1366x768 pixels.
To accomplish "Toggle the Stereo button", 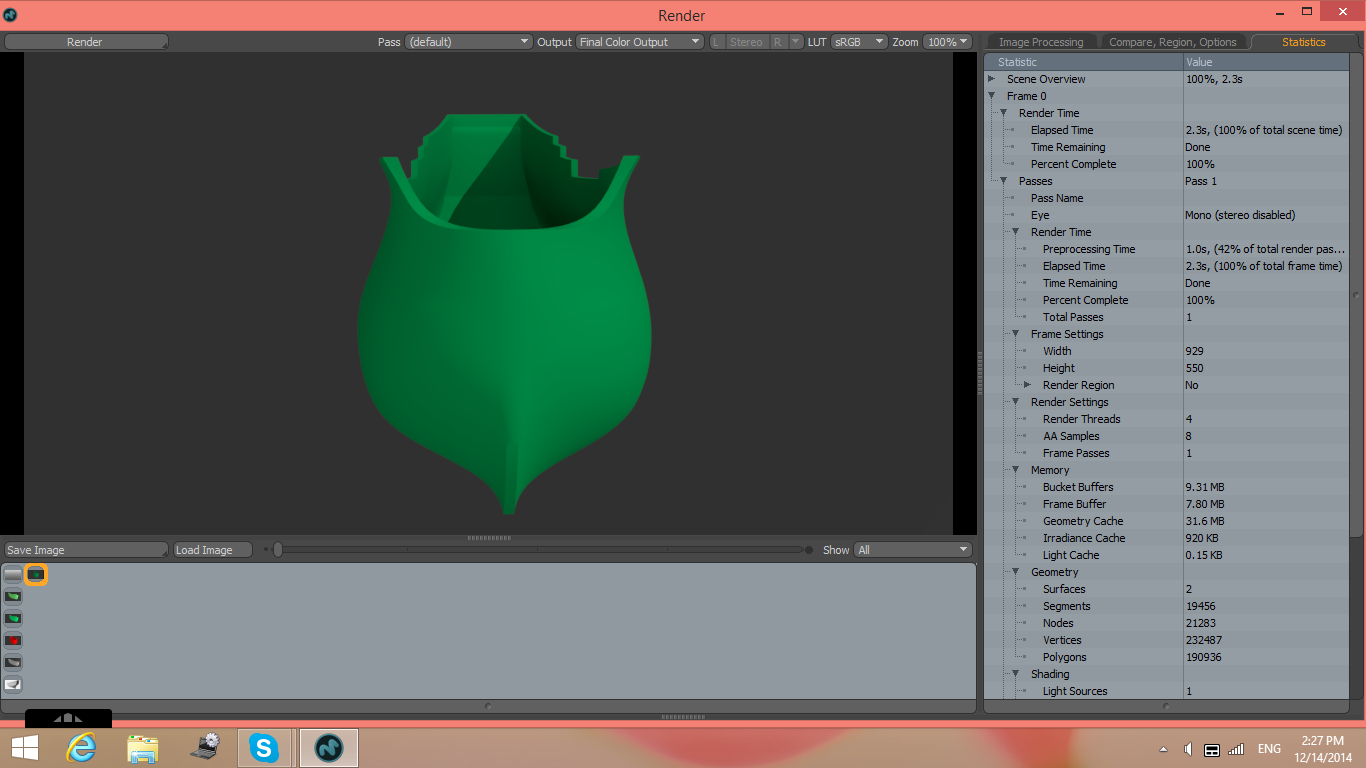I will click(x=746, y=42).
